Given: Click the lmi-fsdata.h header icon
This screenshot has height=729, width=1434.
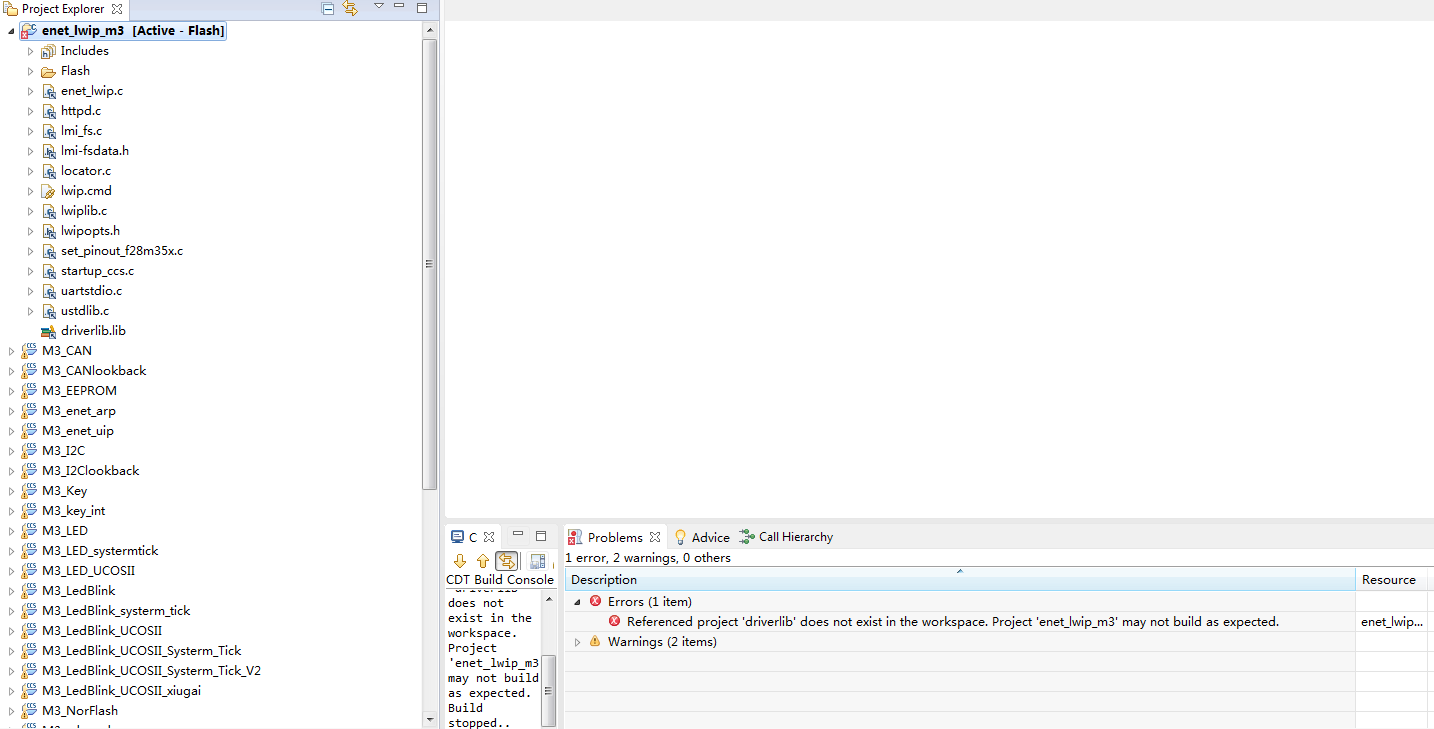Looking at the screenshot, I should (x=48, y=151).
